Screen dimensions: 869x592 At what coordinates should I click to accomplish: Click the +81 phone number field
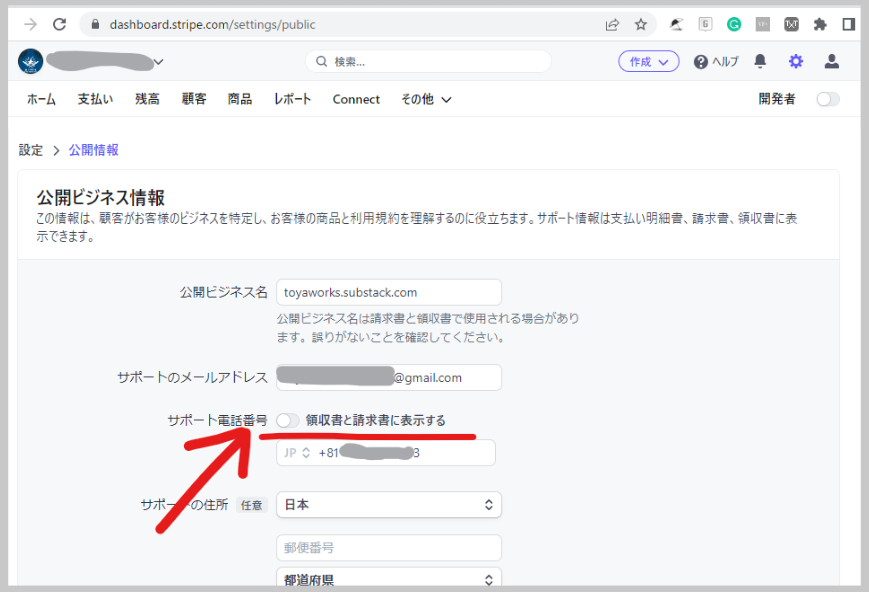pos(386,453)
